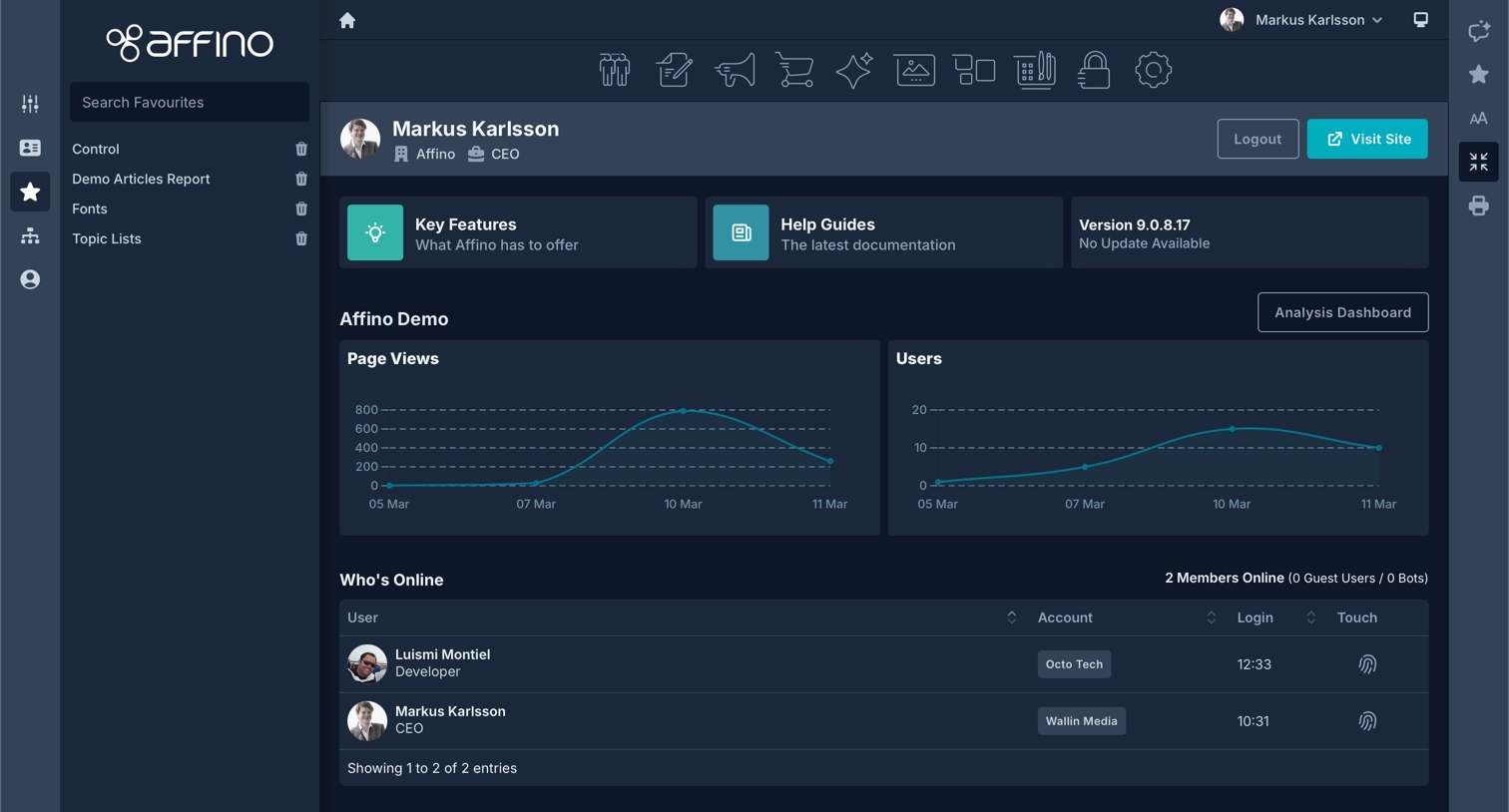The width and height of the screenshot is (1509, 812).
Task: Click the Touch column header
Action: pos(1357,617)
